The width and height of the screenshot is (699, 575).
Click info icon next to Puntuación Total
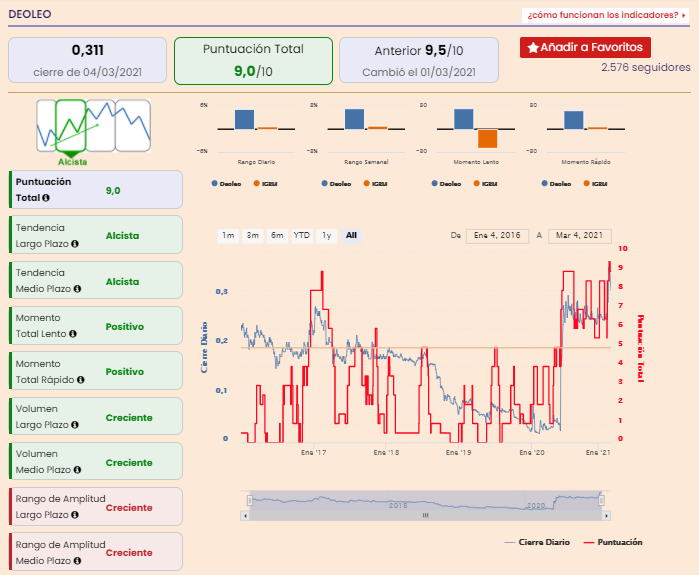coord(46,198)
